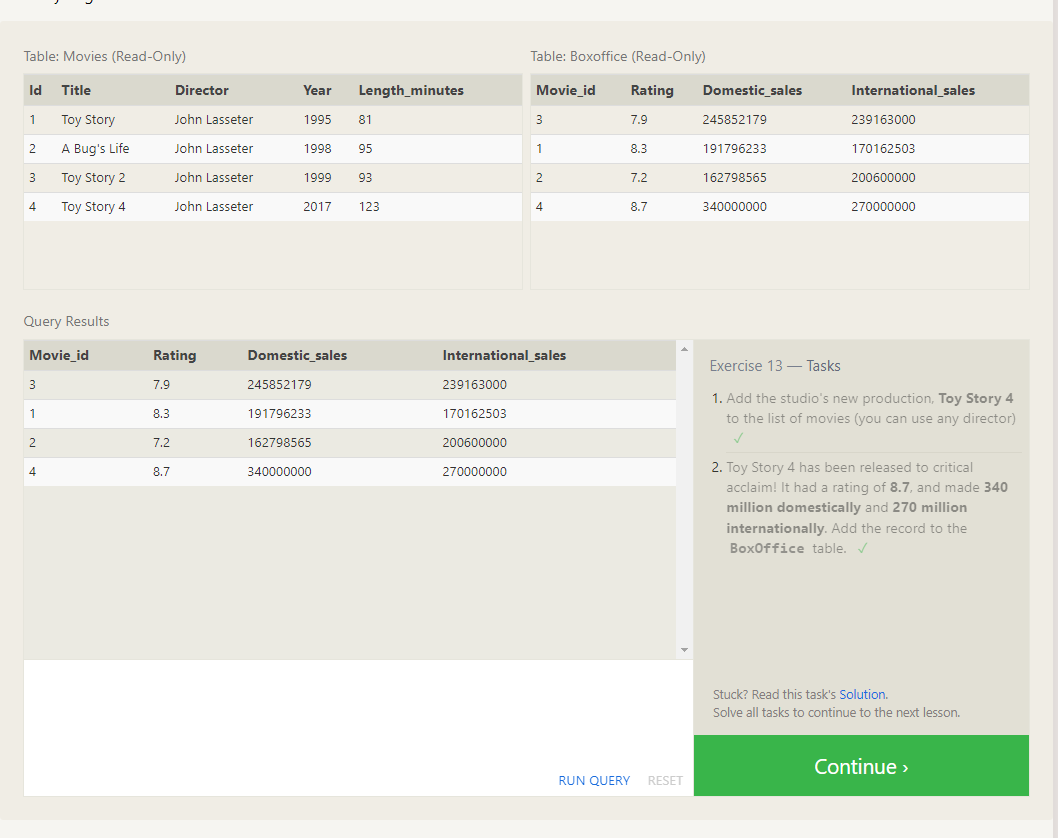Click the Director column header in Movies
The width and height of the screenshot is (1058, 838).
coord(202,90)
